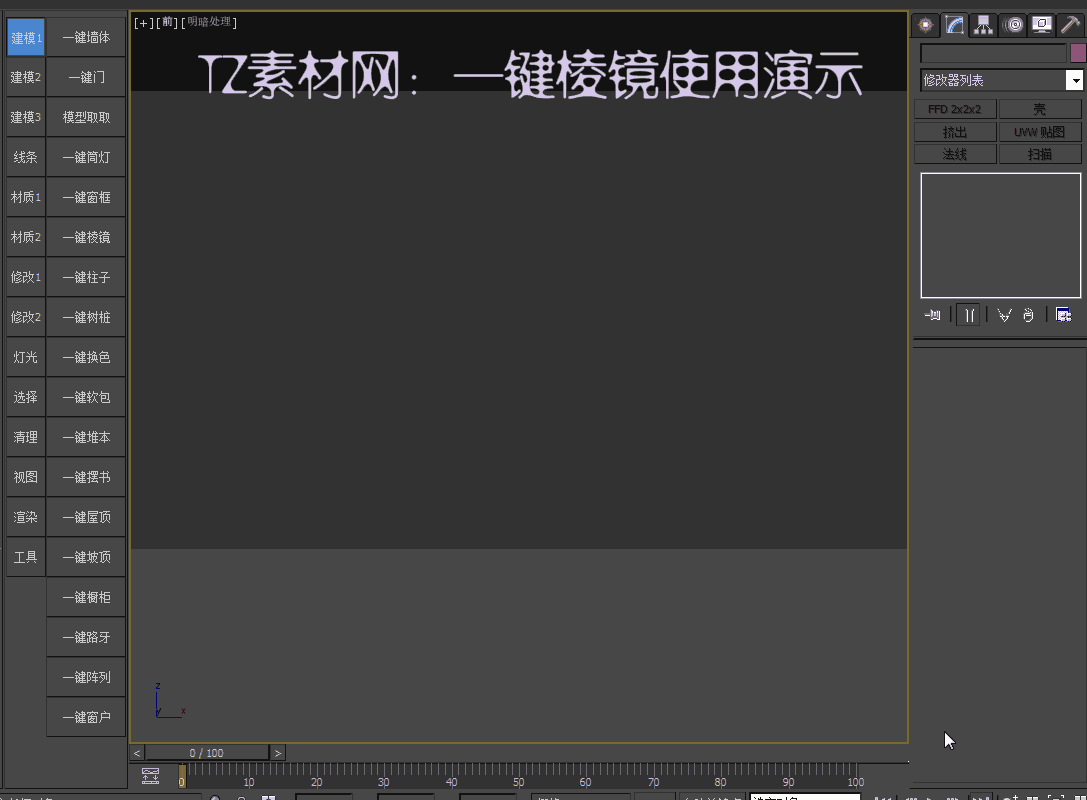The image size is (1087, 800).
Task: Open the Hierarchy panel tab icon
Action: coord(983,26)
